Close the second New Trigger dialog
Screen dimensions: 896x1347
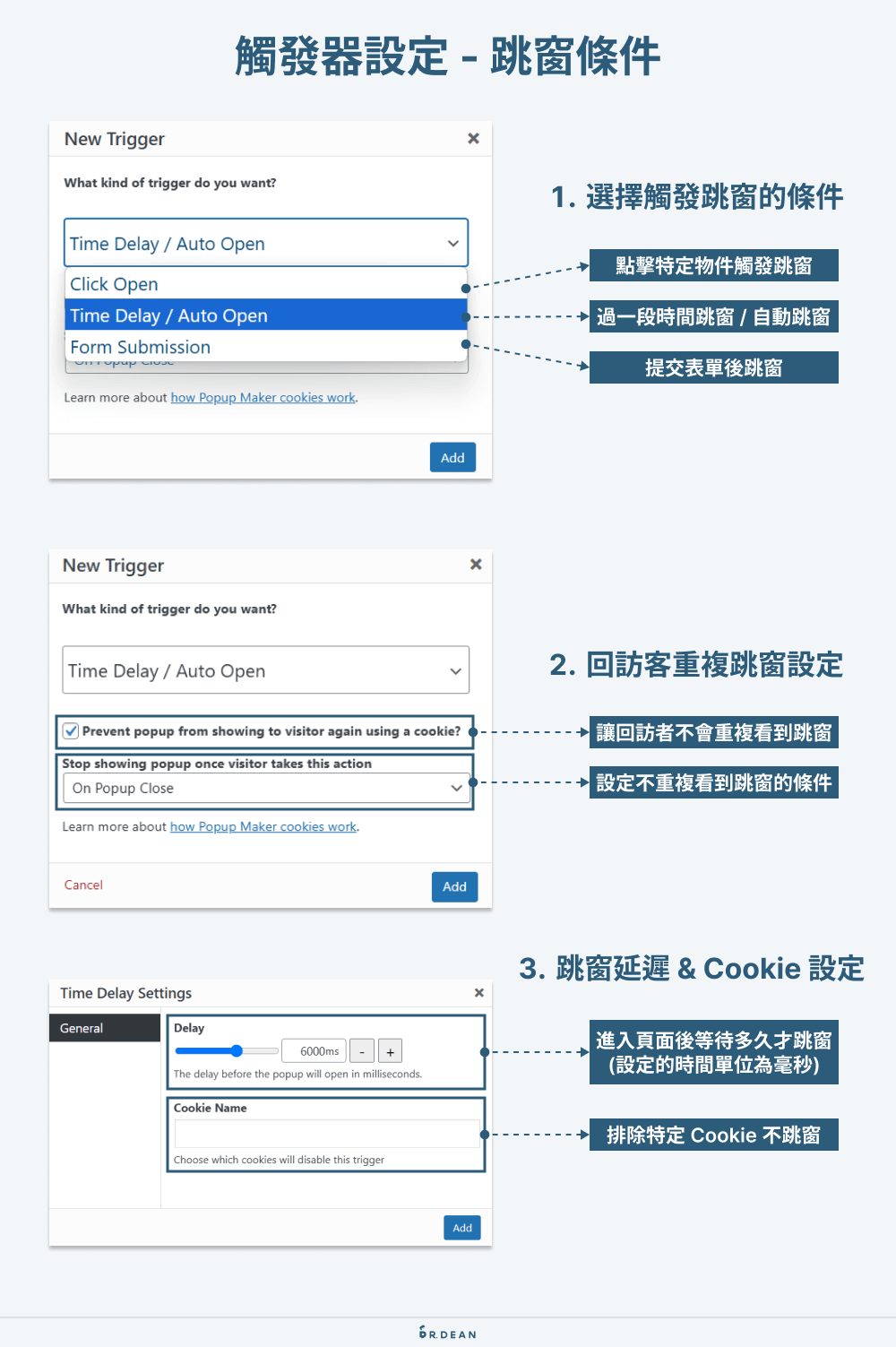pyautogui.click(x=474, y=565)
